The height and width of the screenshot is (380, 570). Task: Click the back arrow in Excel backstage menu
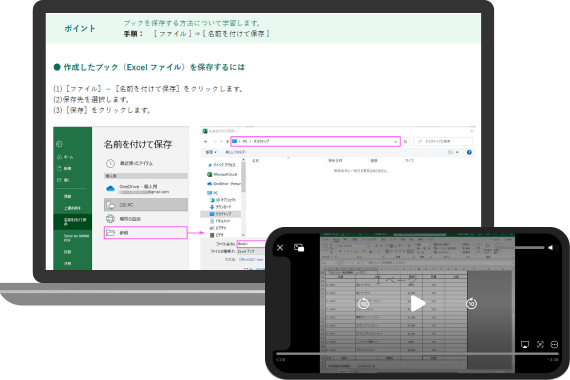(x=60, y=144)
